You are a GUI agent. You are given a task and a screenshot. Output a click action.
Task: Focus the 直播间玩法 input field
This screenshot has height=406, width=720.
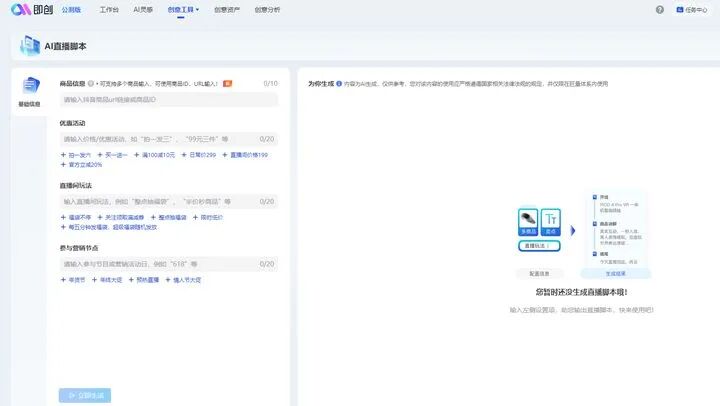tap(169, 202)
